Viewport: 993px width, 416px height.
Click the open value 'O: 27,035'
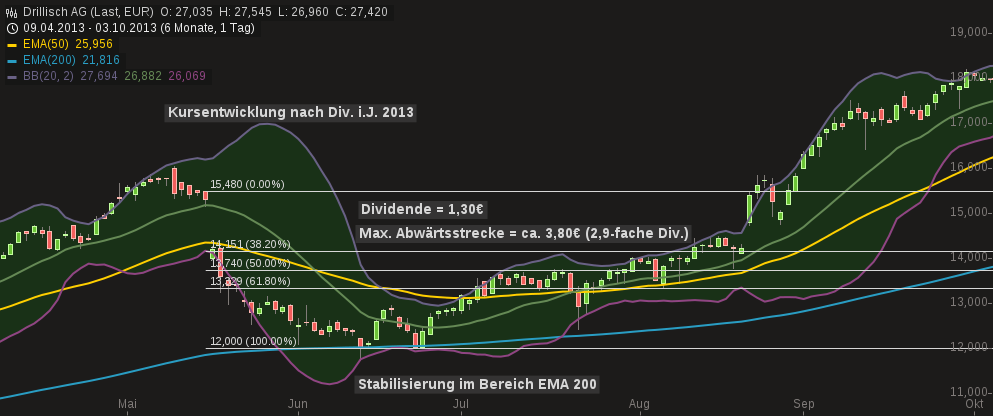coord(187,12)
